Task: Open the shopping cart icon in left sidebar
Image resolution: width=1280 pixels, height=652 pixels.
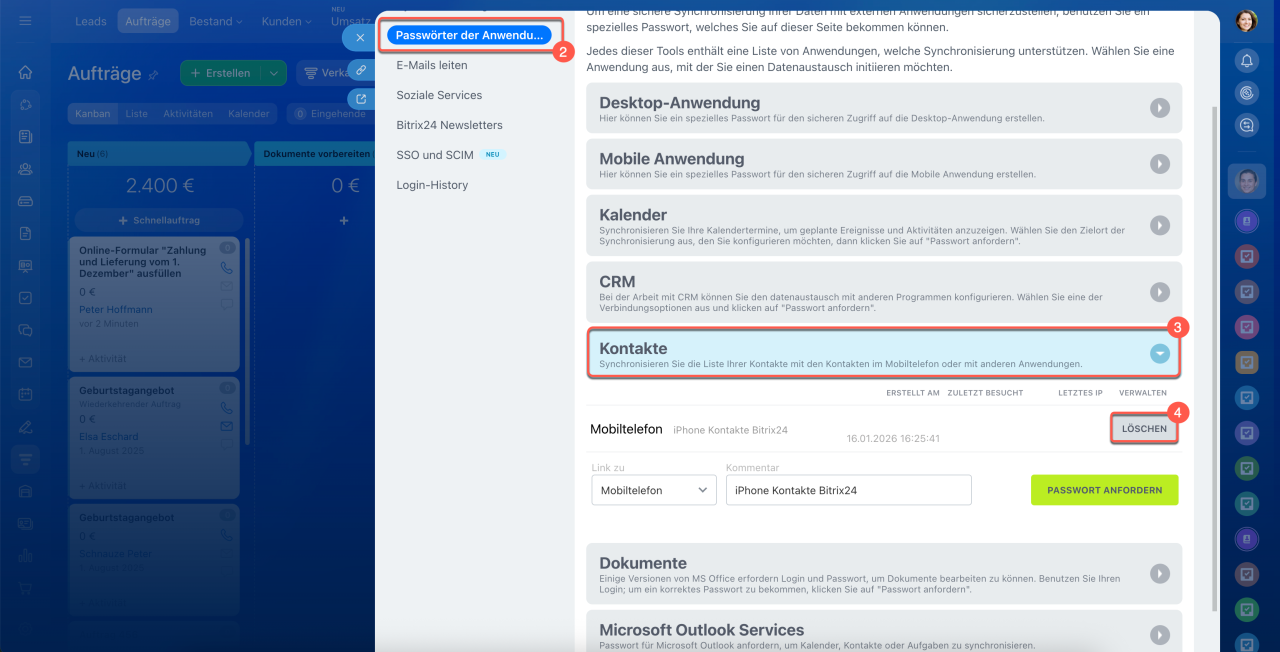Action: pyautogui.click(x=25, y=589)
